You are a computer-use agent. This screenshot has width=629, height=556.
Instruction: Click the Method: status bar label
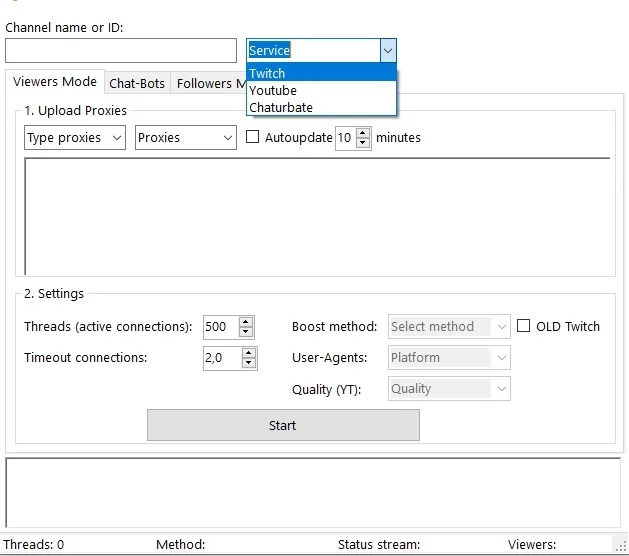181,544
